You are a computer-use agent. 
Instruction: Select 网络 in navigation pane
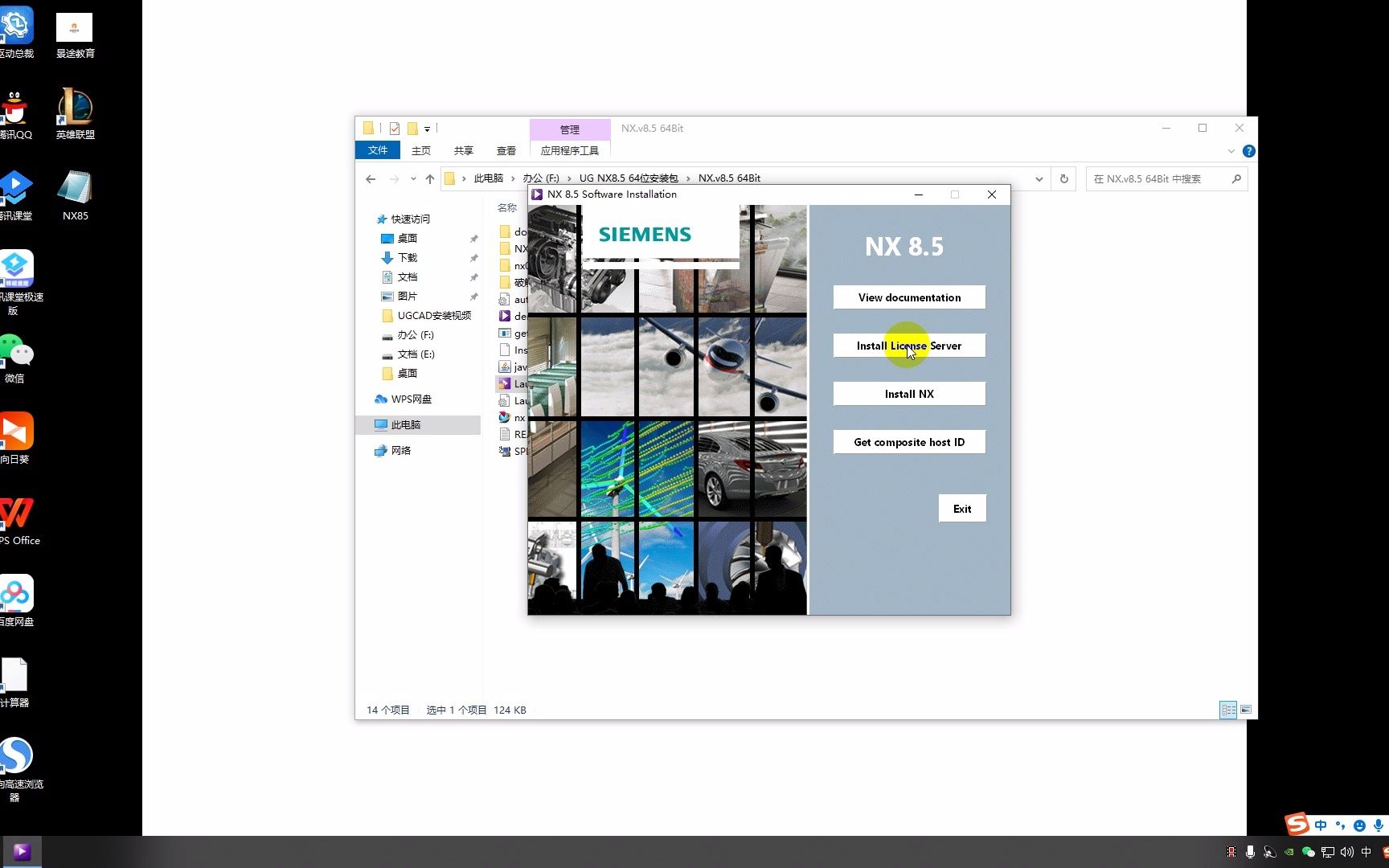coord(400,450)
